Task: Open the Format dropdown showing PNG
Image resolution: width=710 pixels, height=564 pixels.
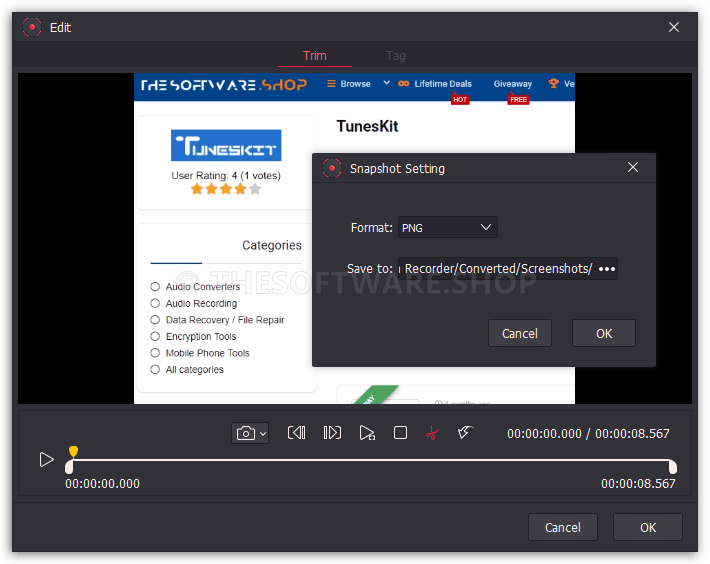Action: click(448, 227)
